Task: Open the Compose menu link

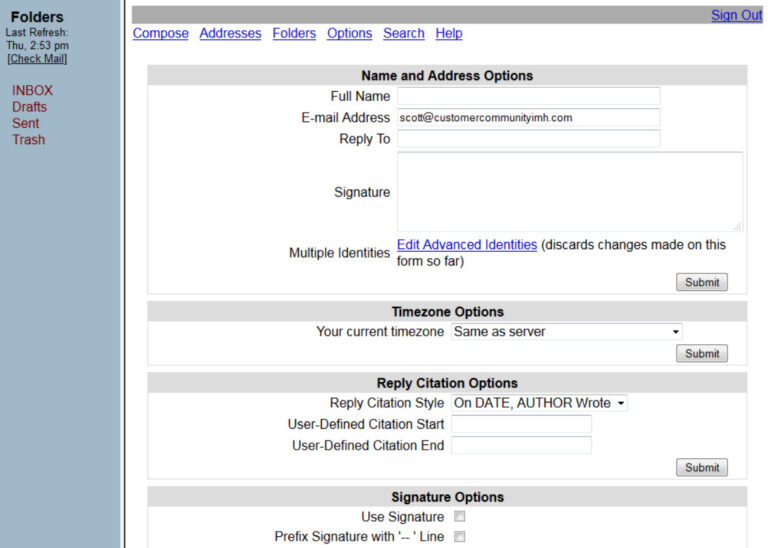Action: click(x=160, y=33)
